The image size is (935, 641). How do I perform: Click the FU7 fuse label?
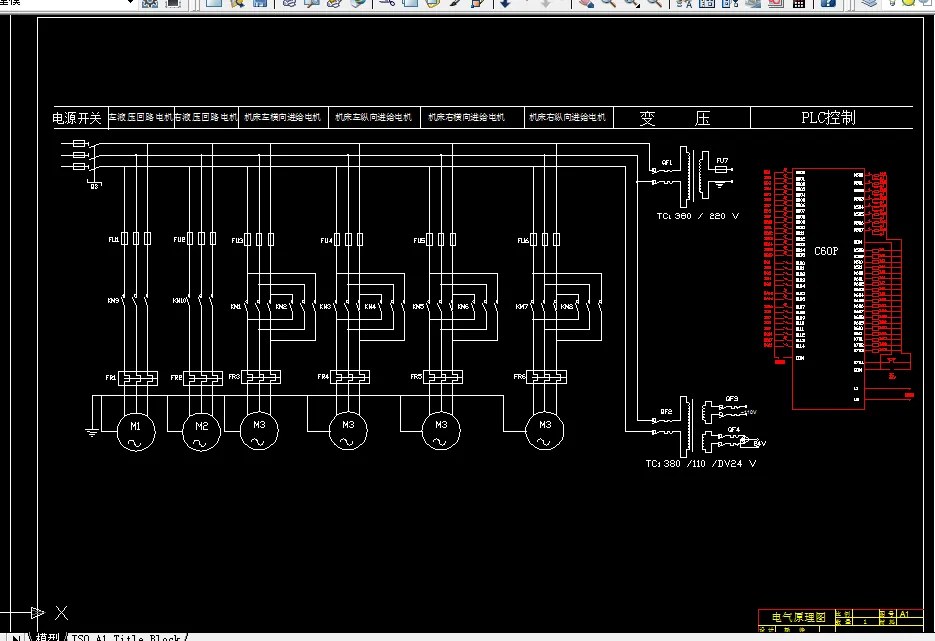point(722,160)
